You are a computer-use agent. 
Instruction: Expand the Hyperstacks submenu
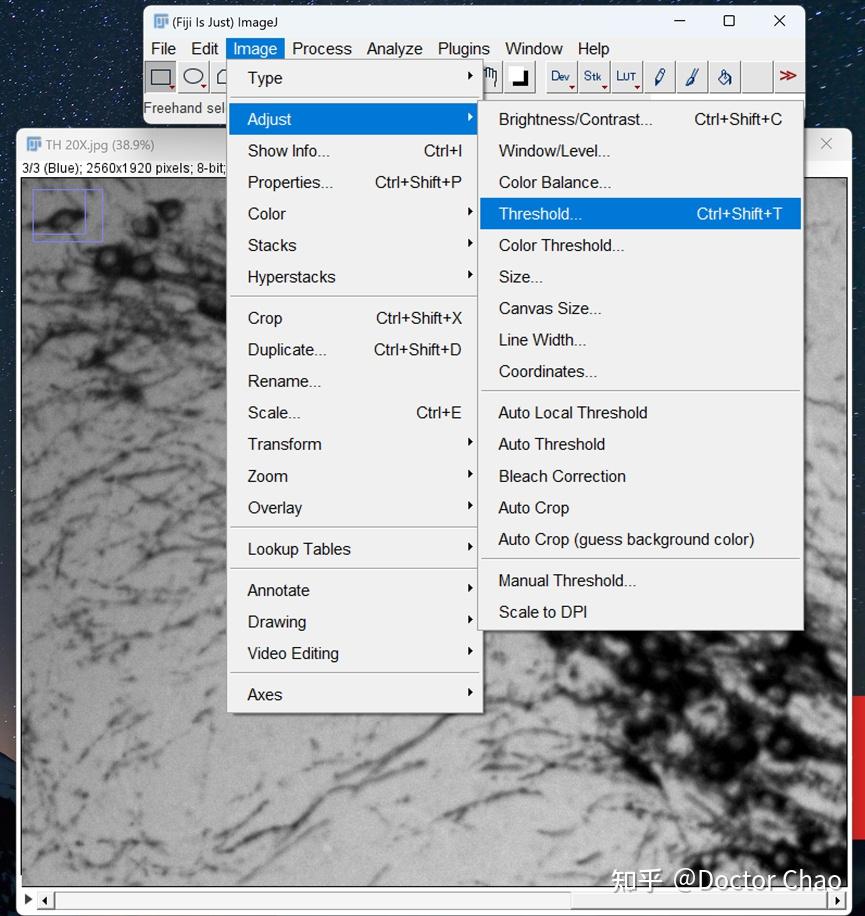[x=290, y=277]
